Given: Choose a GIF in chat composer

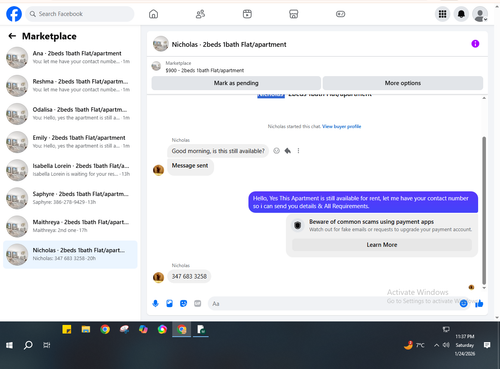Looking at the screenshot, I should pos(198,303).
